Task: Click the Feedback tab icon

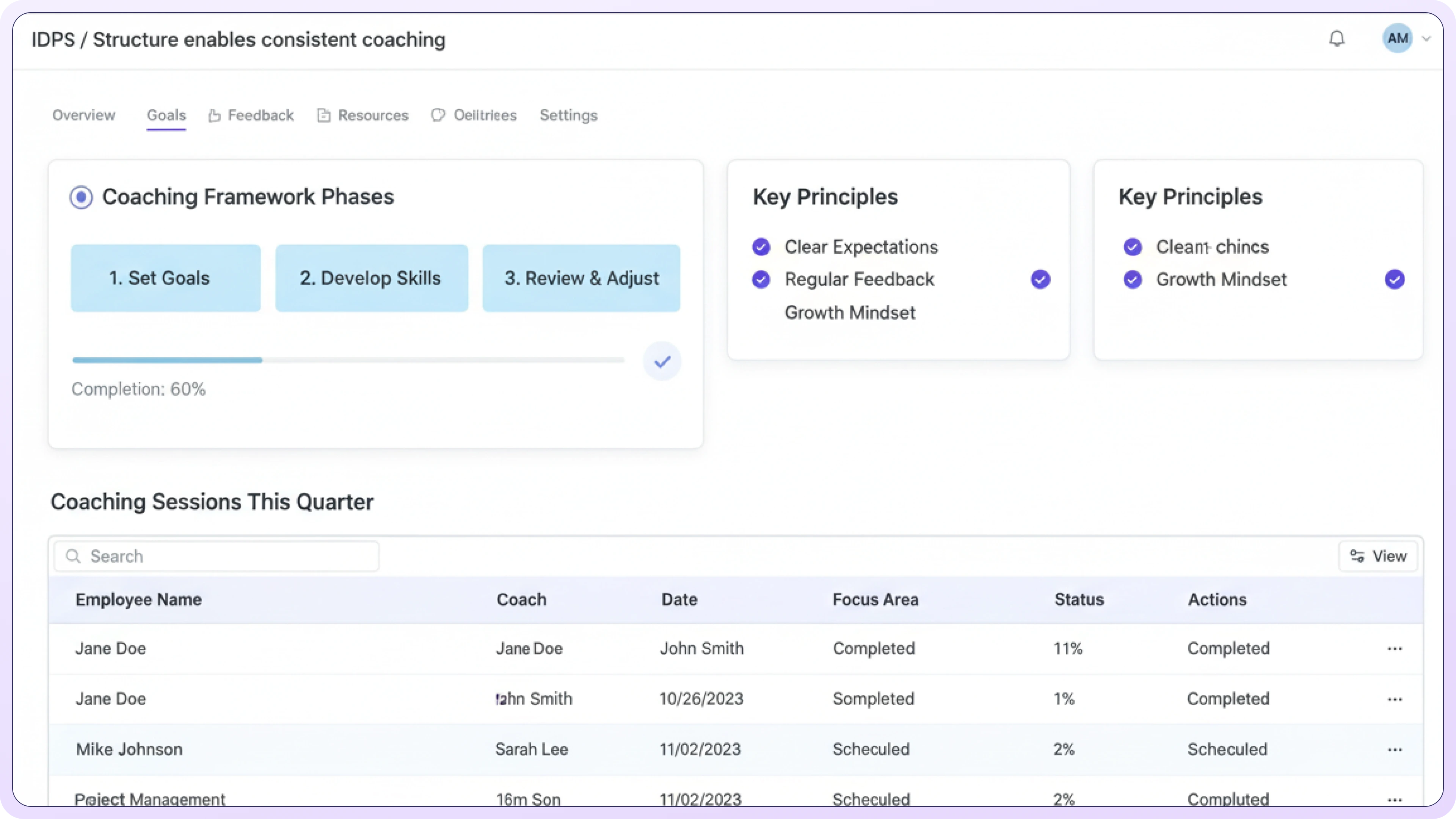Action: tap(214, 116)
